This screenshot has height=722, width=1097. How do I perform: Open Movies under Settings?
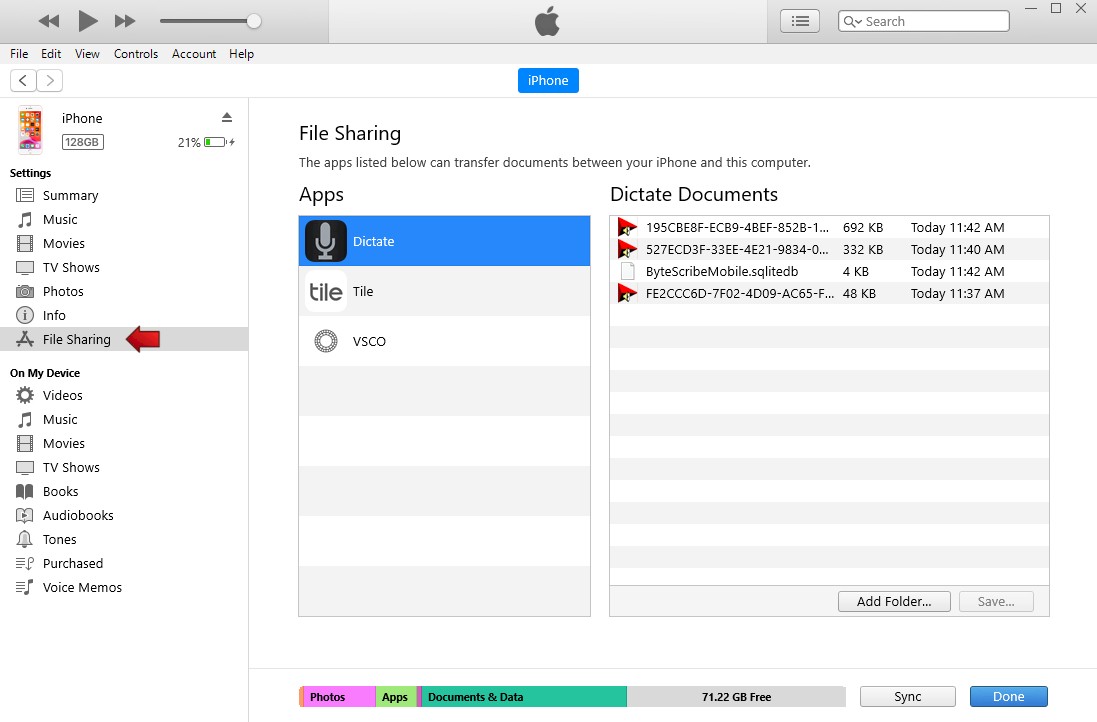[x=125, y=243]
